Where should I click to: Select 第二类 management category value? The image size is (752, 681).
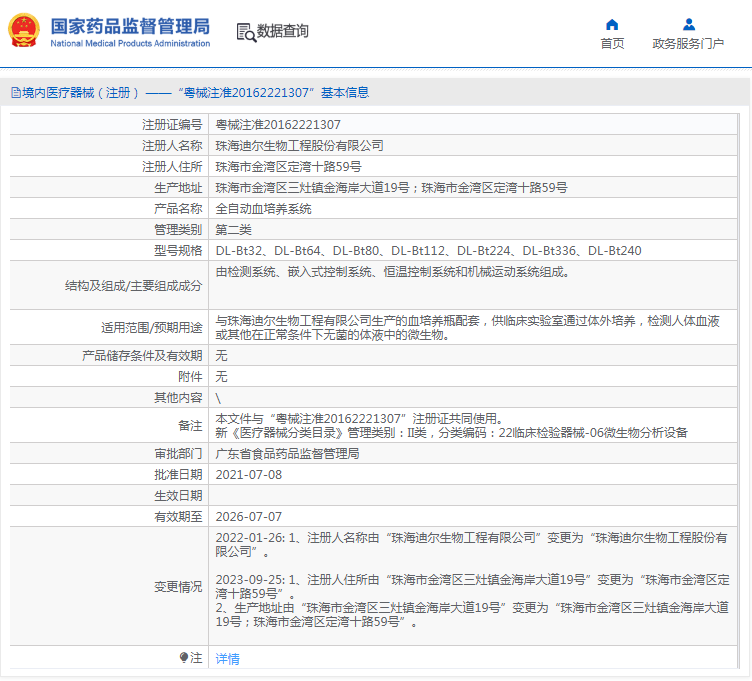pyautogui.click(x=234, y=230)
